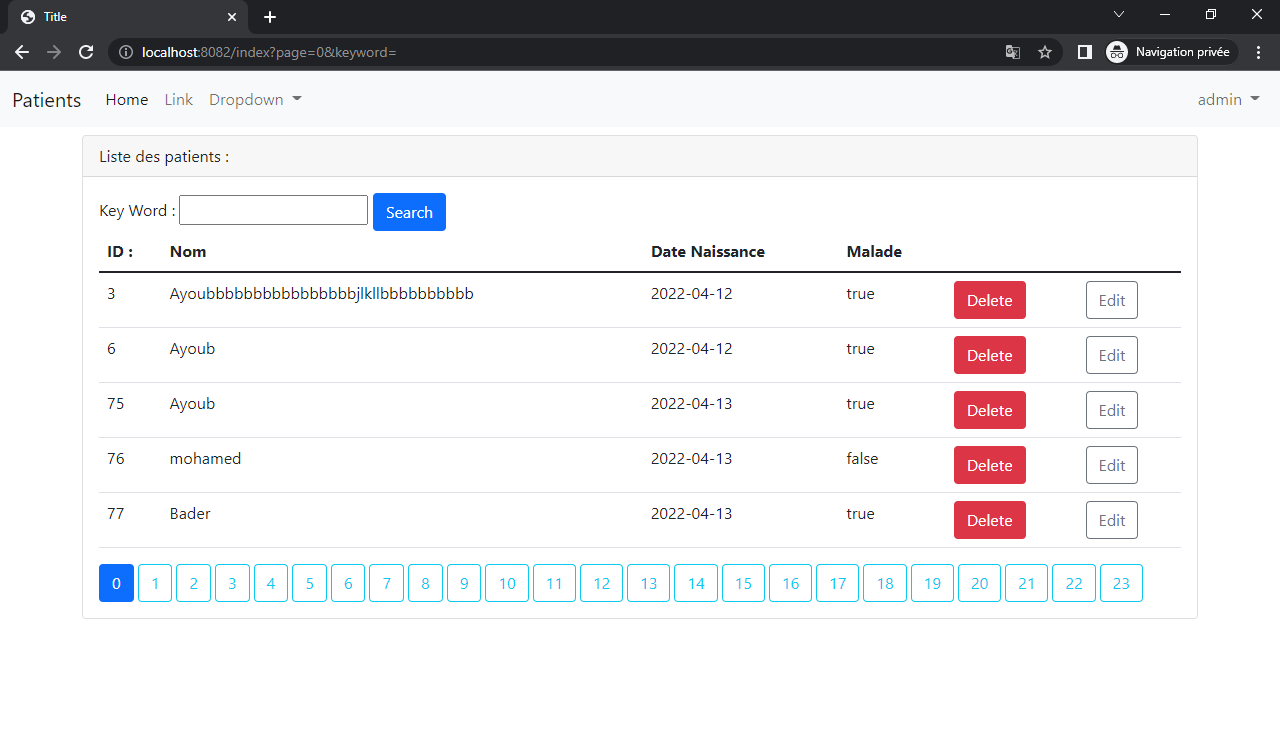The image size is (1280, 750).
Task: Delete patient mohamed
Action: tap(990, 465)
